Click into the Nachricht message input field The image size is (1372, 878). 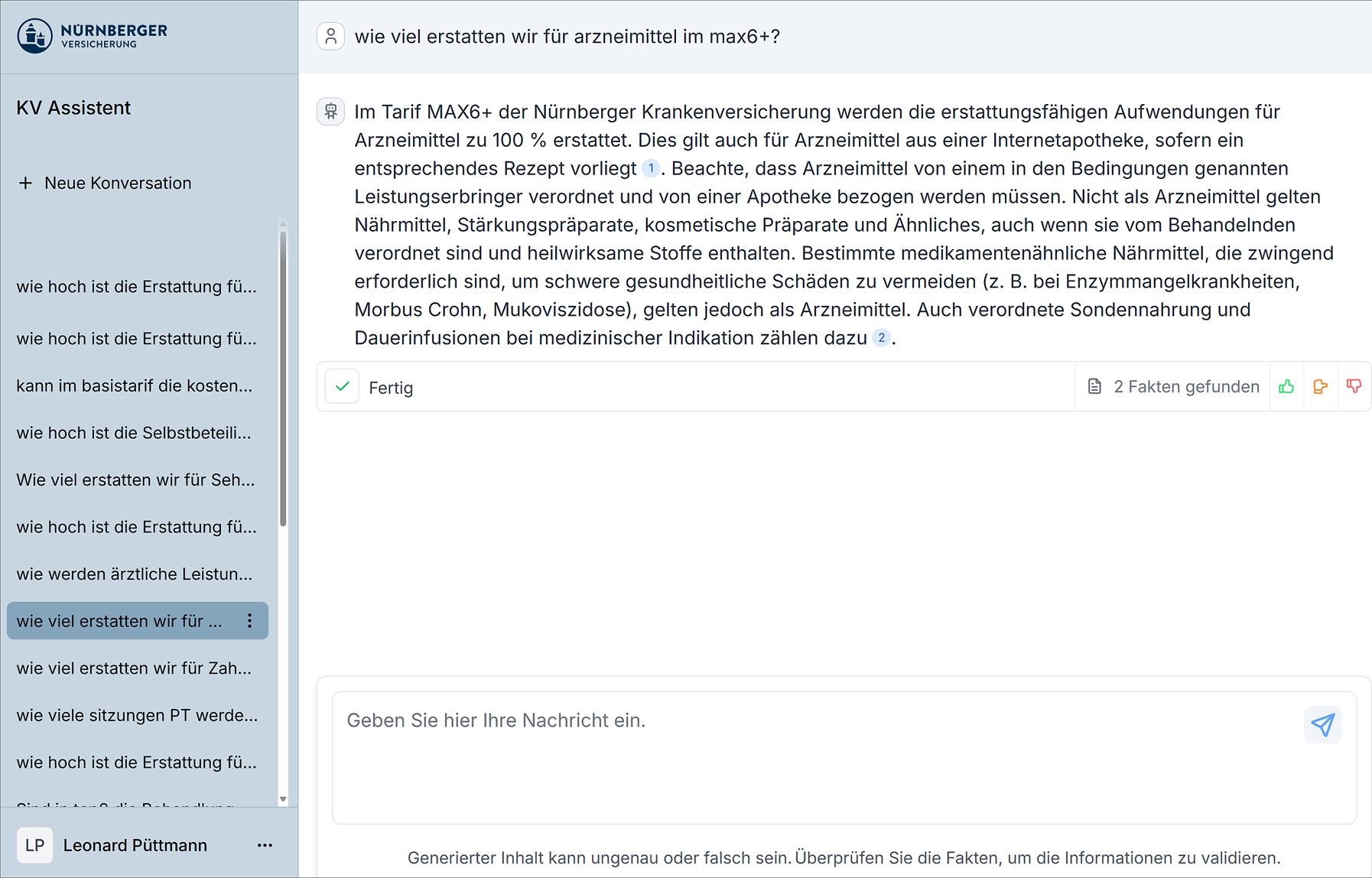tap(844, 758)
